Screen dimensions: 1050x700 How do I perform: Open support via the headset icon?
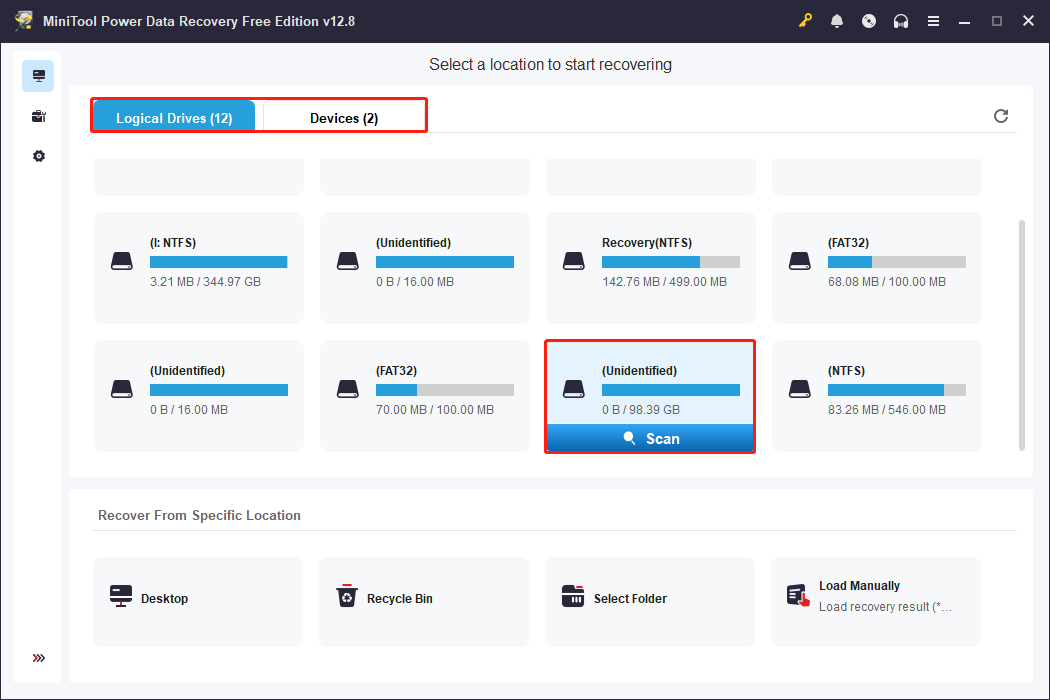[901, 20]
